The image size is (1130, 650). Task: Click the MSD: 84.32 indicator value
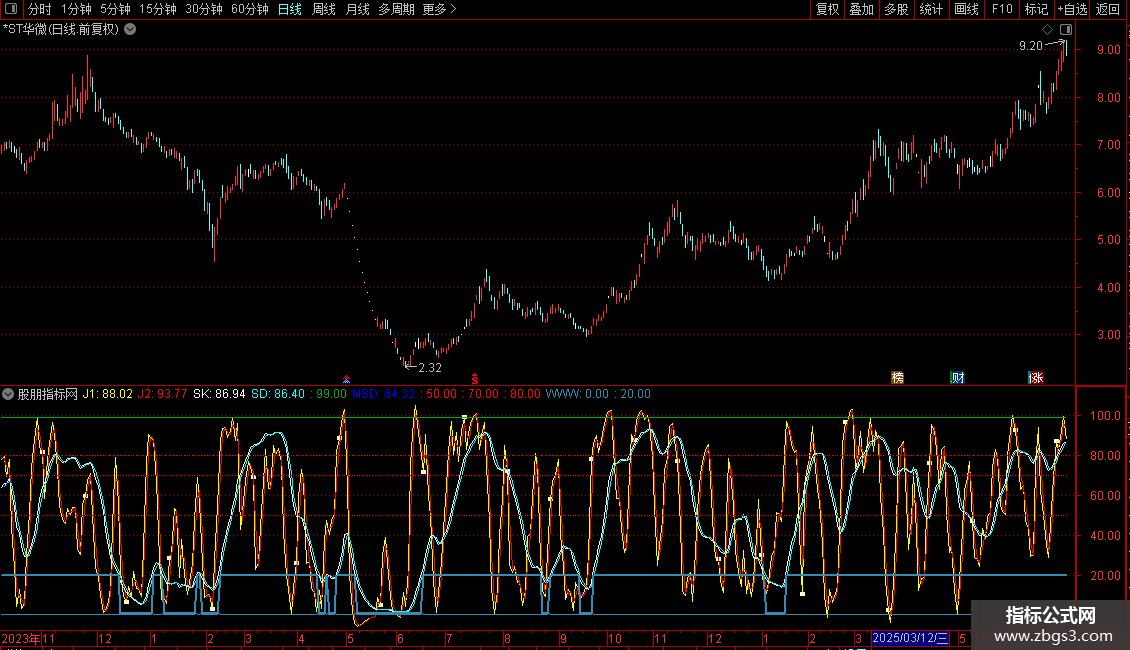[383, 394]
